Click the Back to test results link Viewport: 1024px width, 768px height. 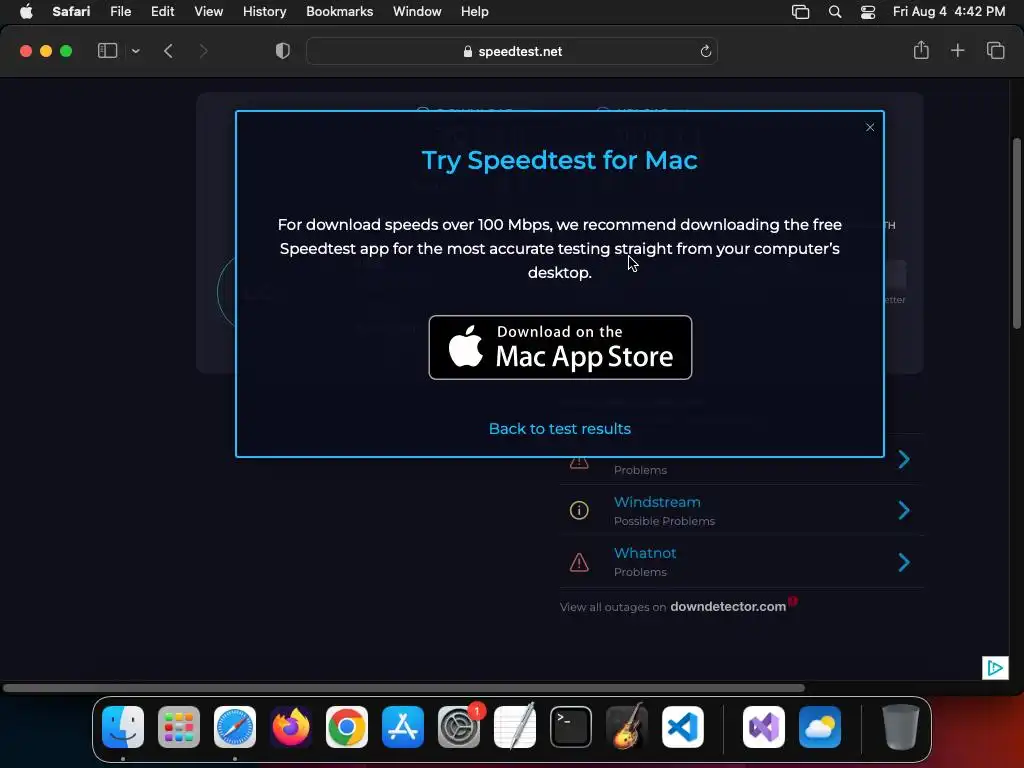pos(560,429)
